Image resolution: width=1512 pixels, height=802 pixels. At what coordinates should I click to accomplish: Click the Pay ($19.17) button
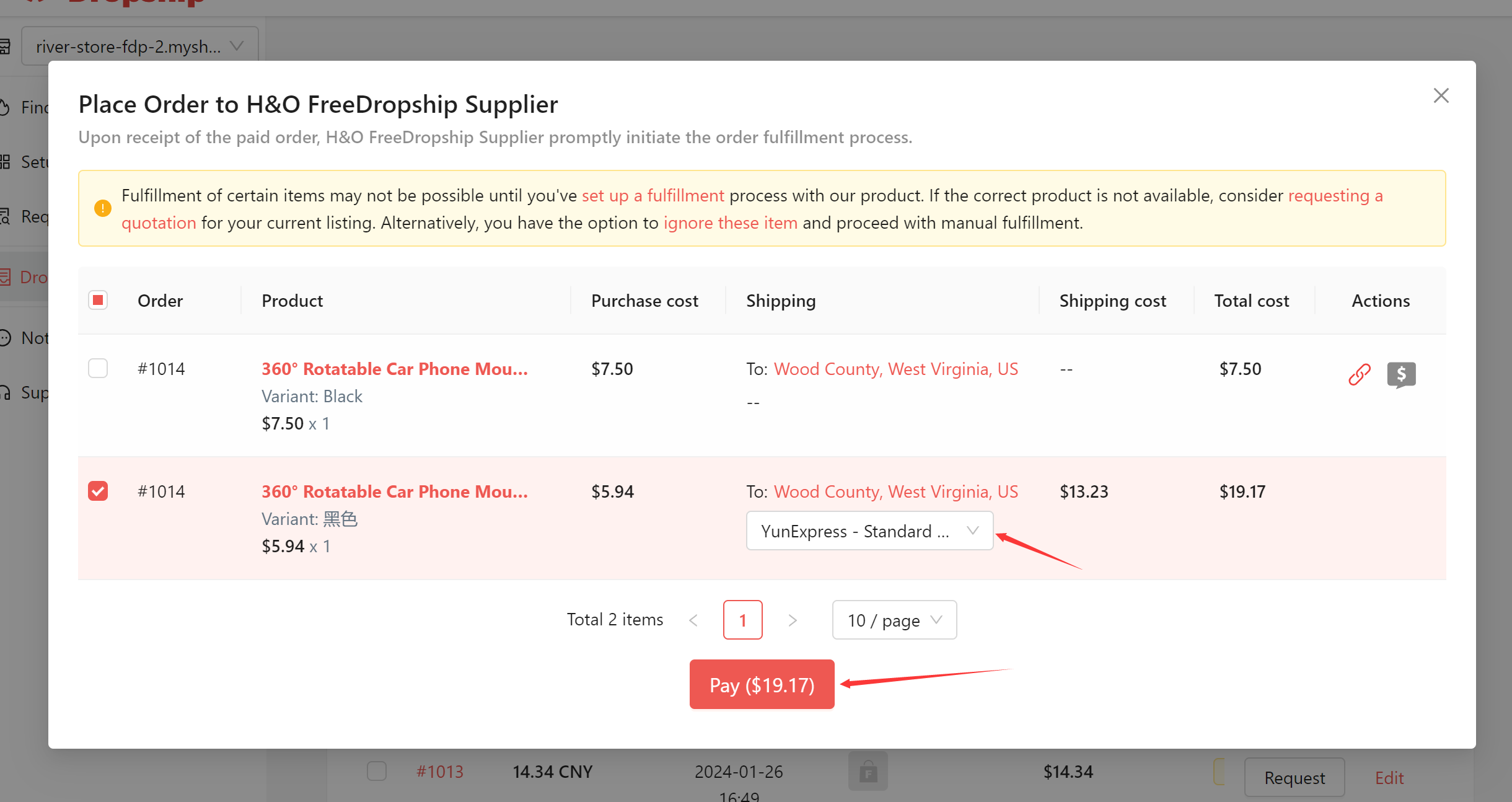(762, 684)
